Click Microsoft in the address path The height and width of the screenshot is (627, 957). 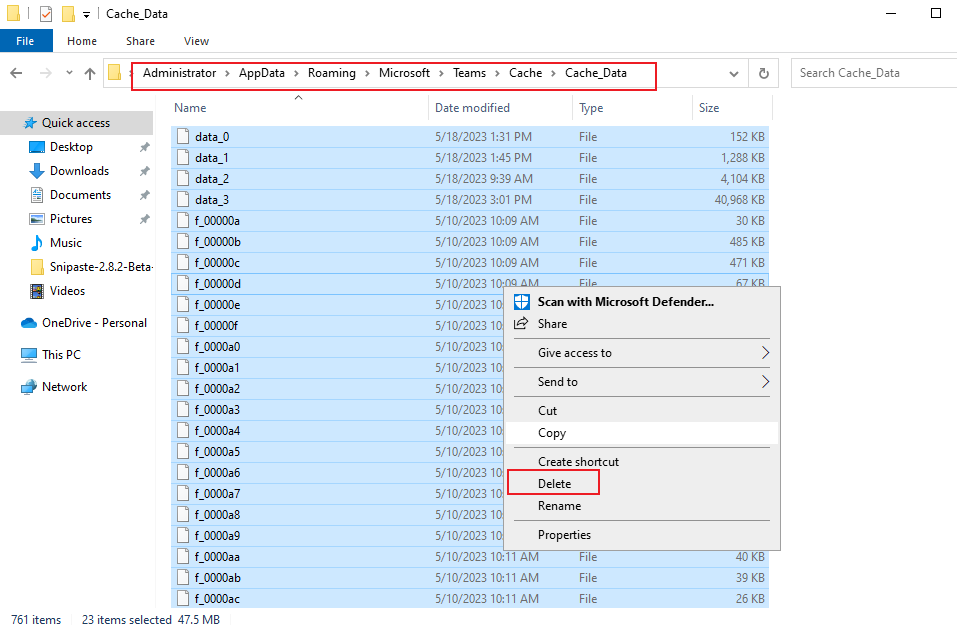tap(404, 73)
